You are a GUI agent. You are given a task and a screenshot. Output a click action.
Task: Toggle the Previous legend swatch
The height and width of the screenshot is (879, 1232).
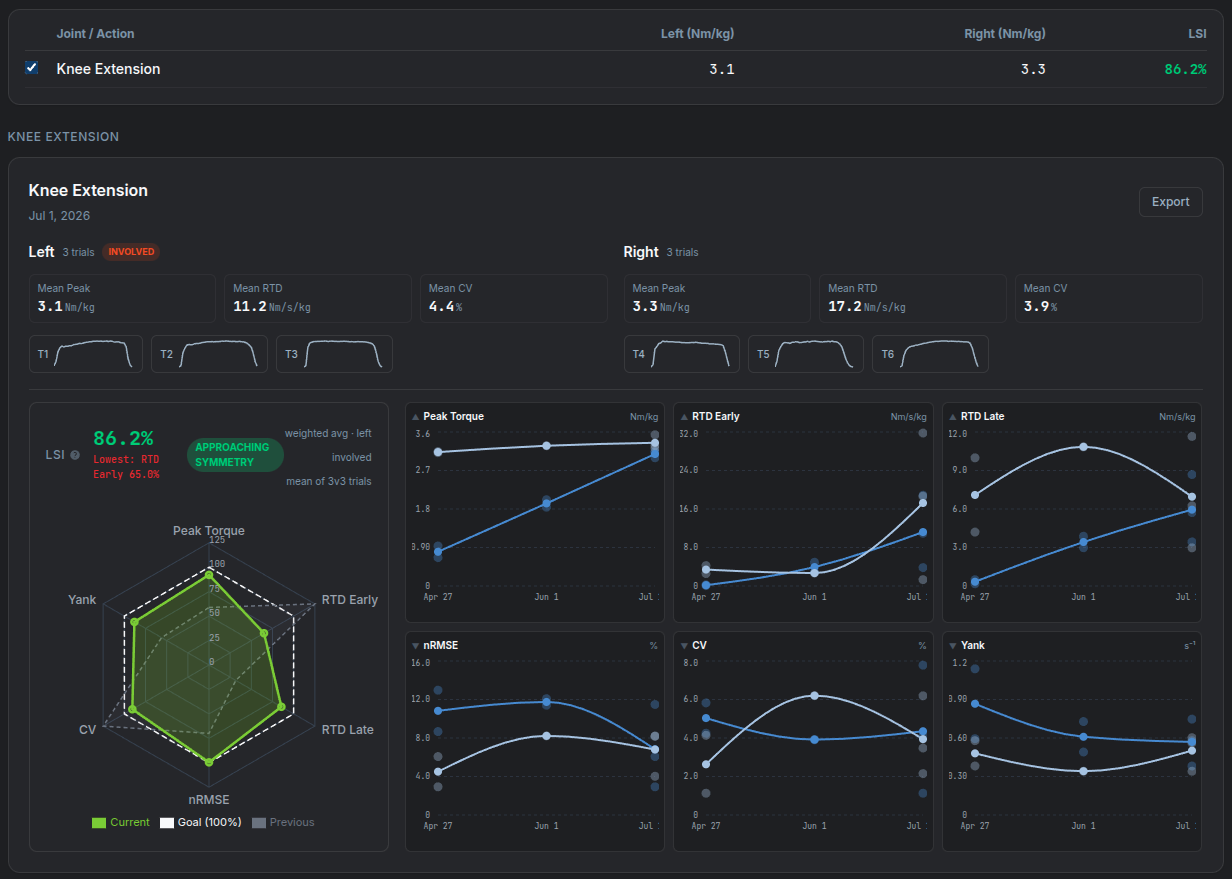click(259, 823)
